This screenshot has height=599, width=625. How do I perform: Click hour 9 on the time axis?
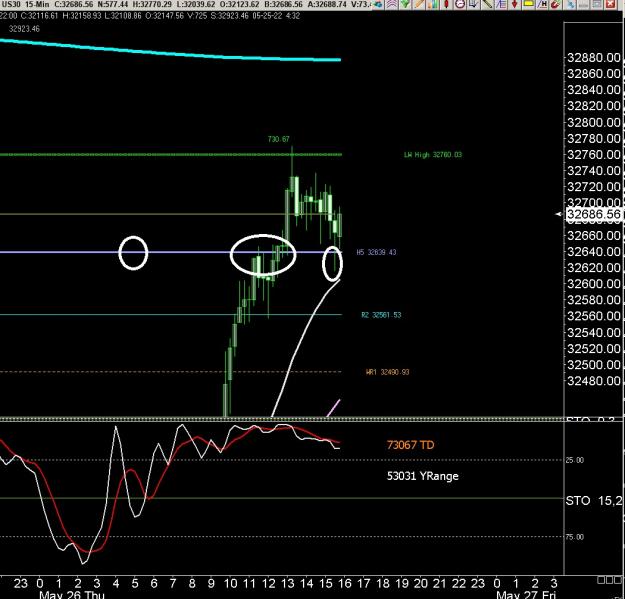(x=211, y=584)
